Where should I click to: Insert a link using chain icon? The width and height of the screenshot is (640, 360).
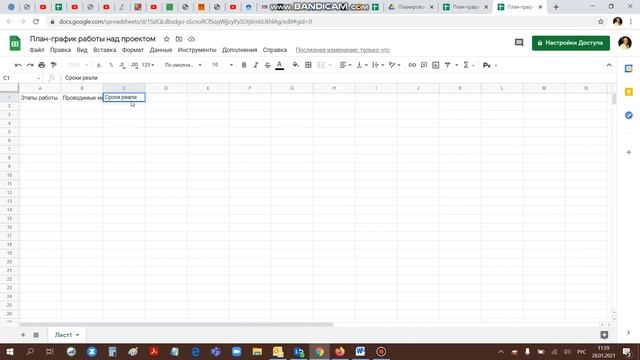point(412,65)
